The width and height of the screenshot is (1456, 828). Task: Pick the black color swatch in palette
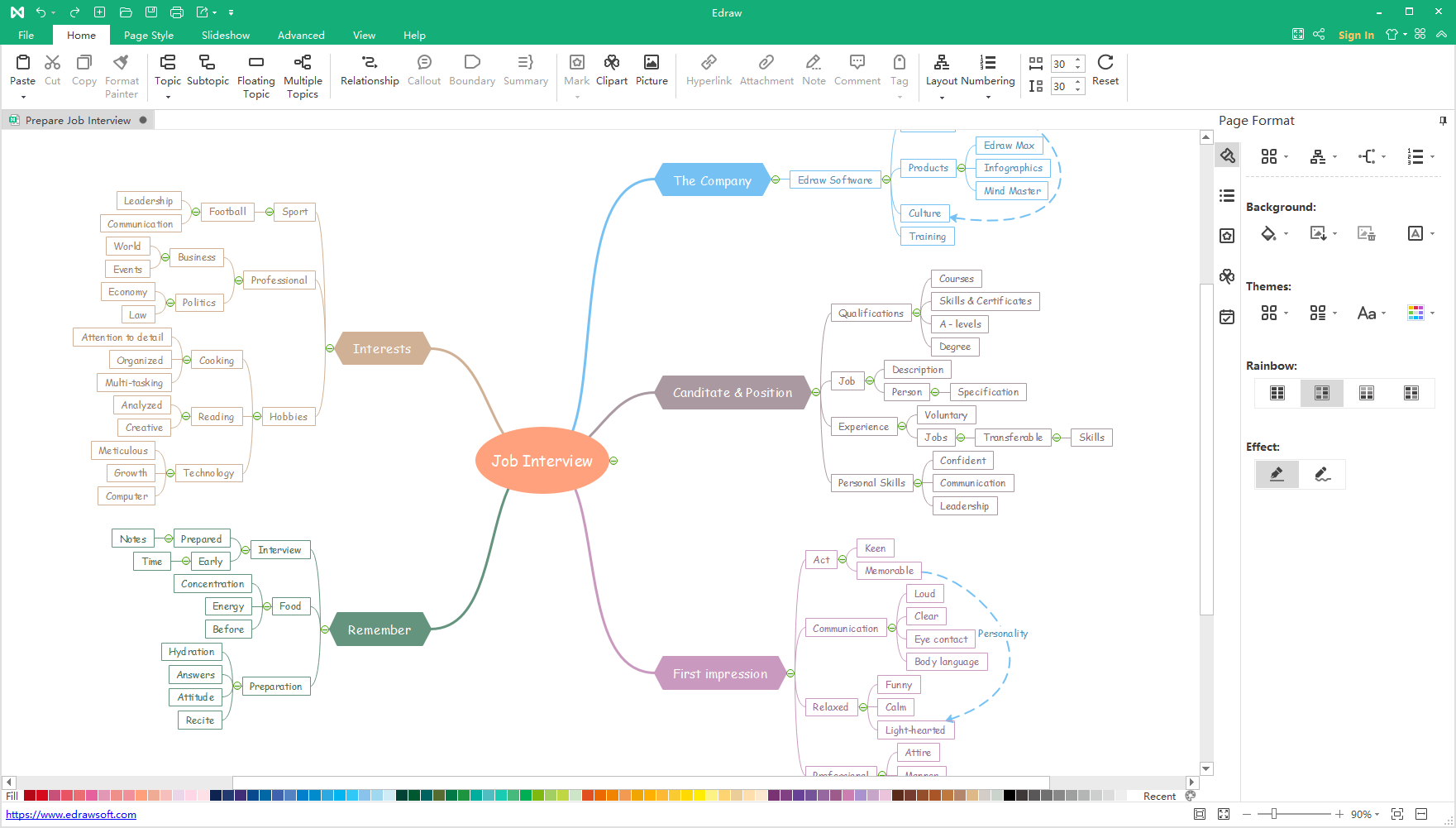[x=1010, y=796]
